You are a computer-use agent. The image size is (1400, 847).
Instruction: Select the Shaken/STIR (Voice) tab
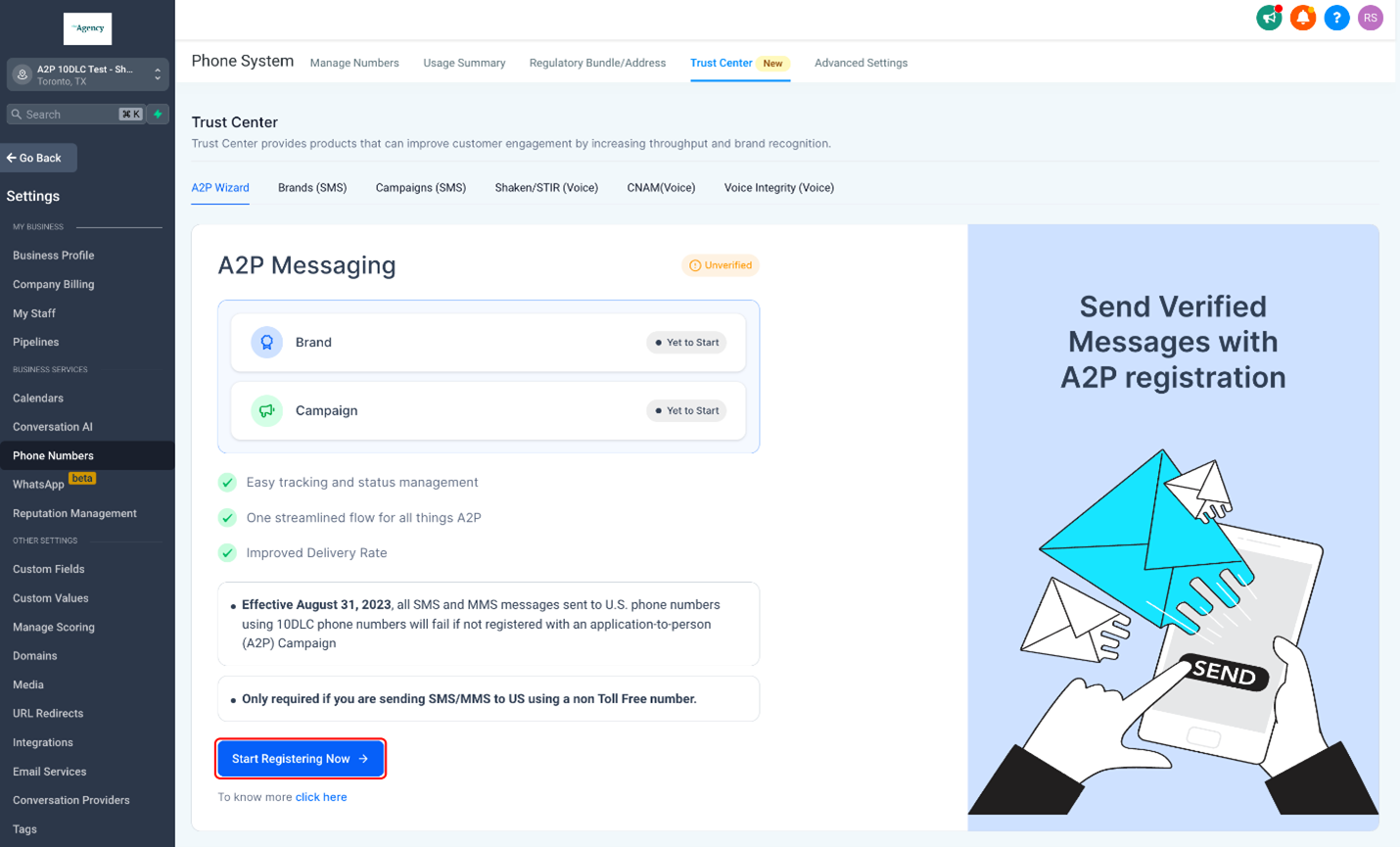point(546,188)
